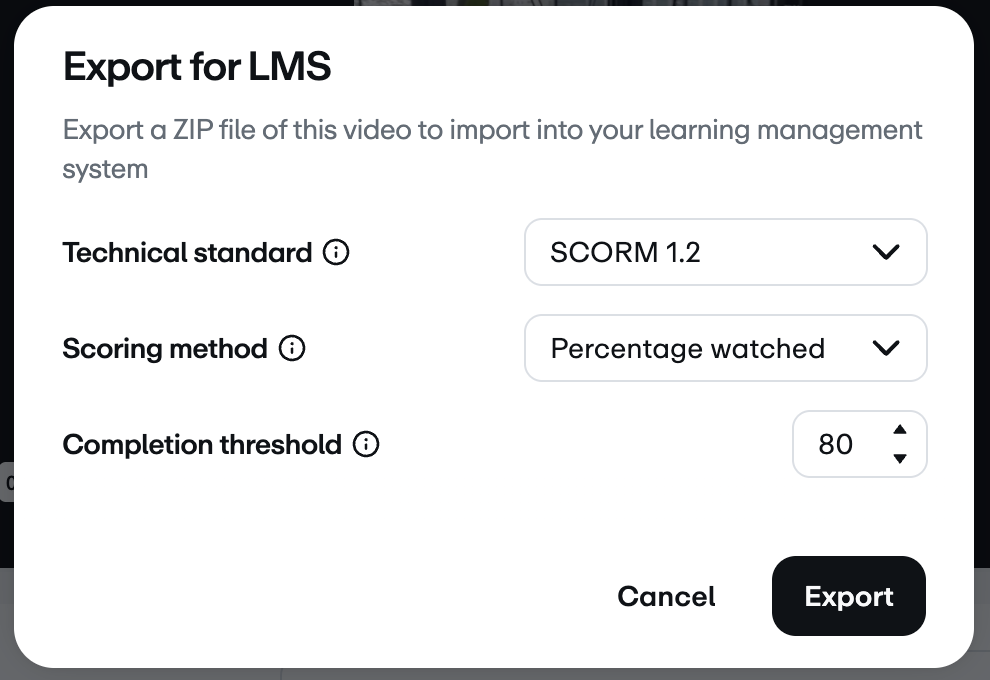Viewport: 990px width, 680px height.
Task: Click the Scoring method info icon
Action: (292, 349)
